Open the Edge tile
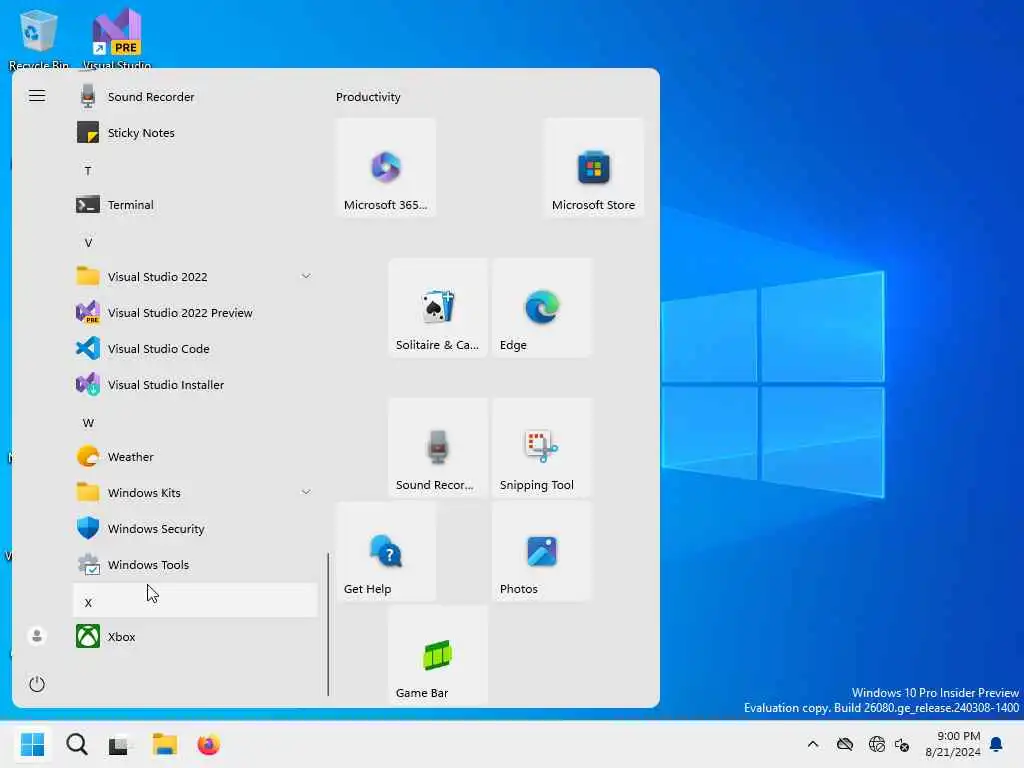1024x768 pixels. (x=542, y=308)
